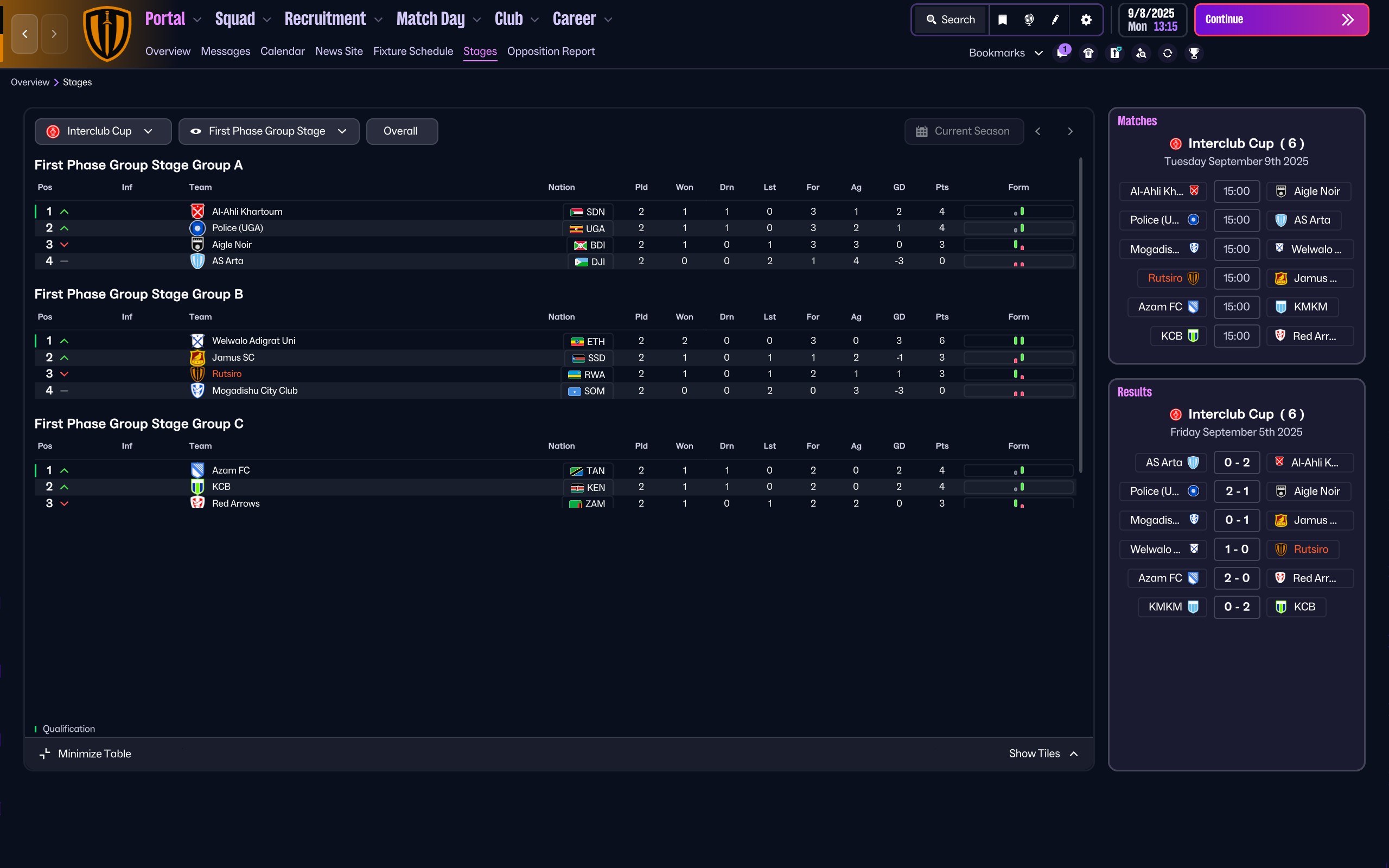The height and width of the screenshot is (868, 1389).
Task: Open the settings gear icon
Action: 1086,20
